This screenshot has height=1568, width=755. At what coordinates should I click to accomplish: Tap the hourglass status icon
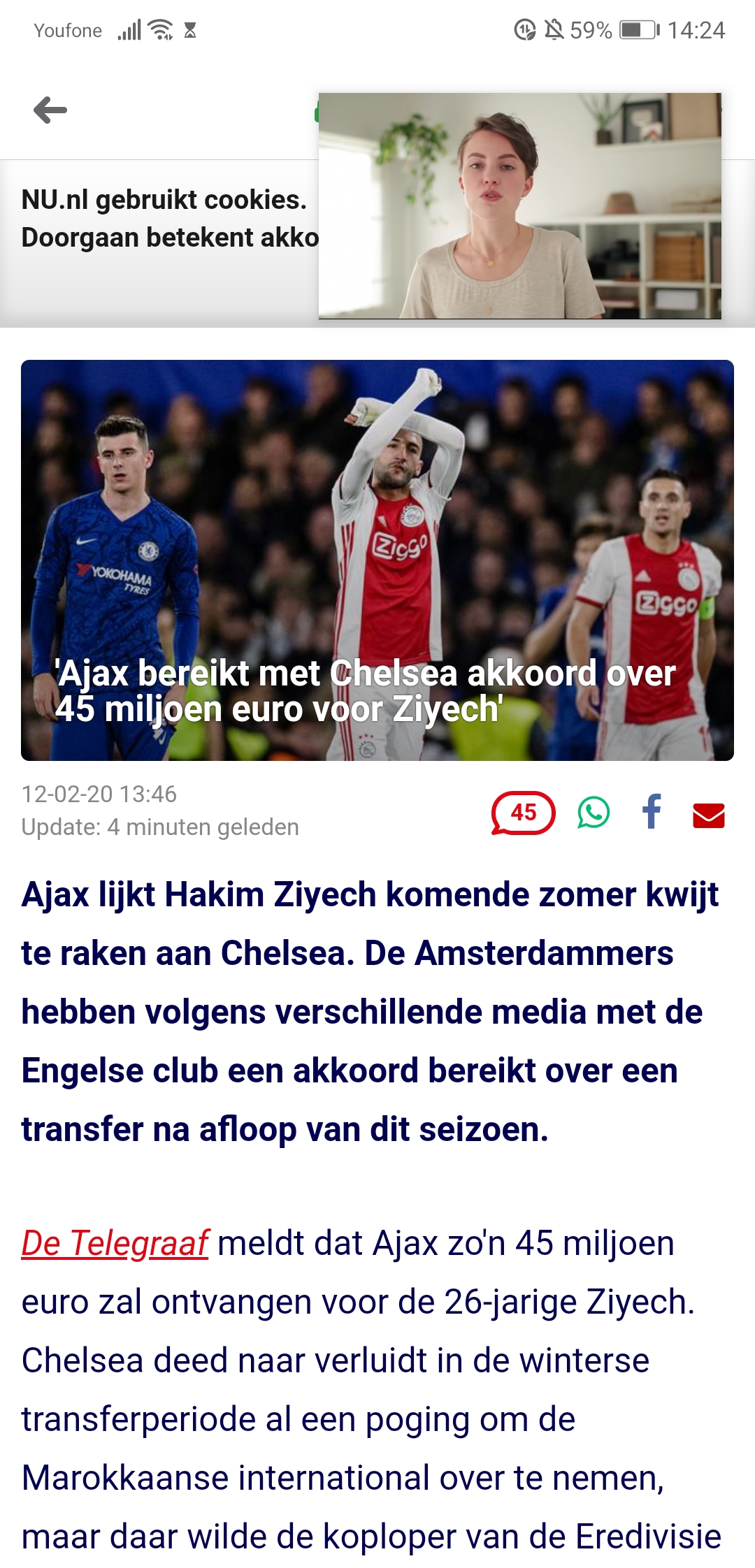tap(190, 30)
